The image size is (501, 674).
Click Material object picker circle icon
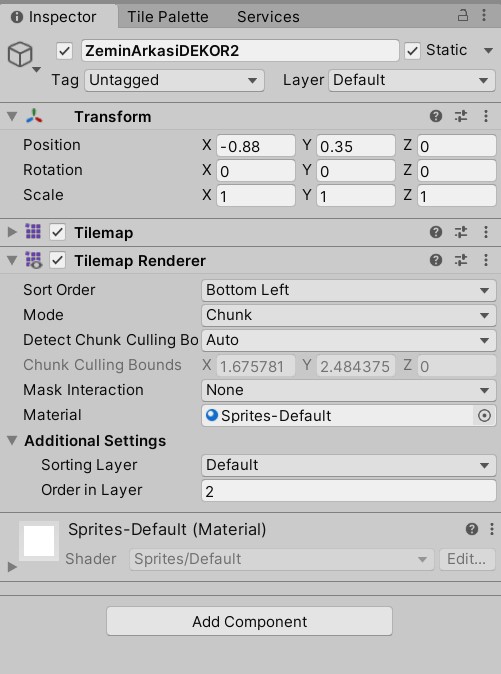484,416
